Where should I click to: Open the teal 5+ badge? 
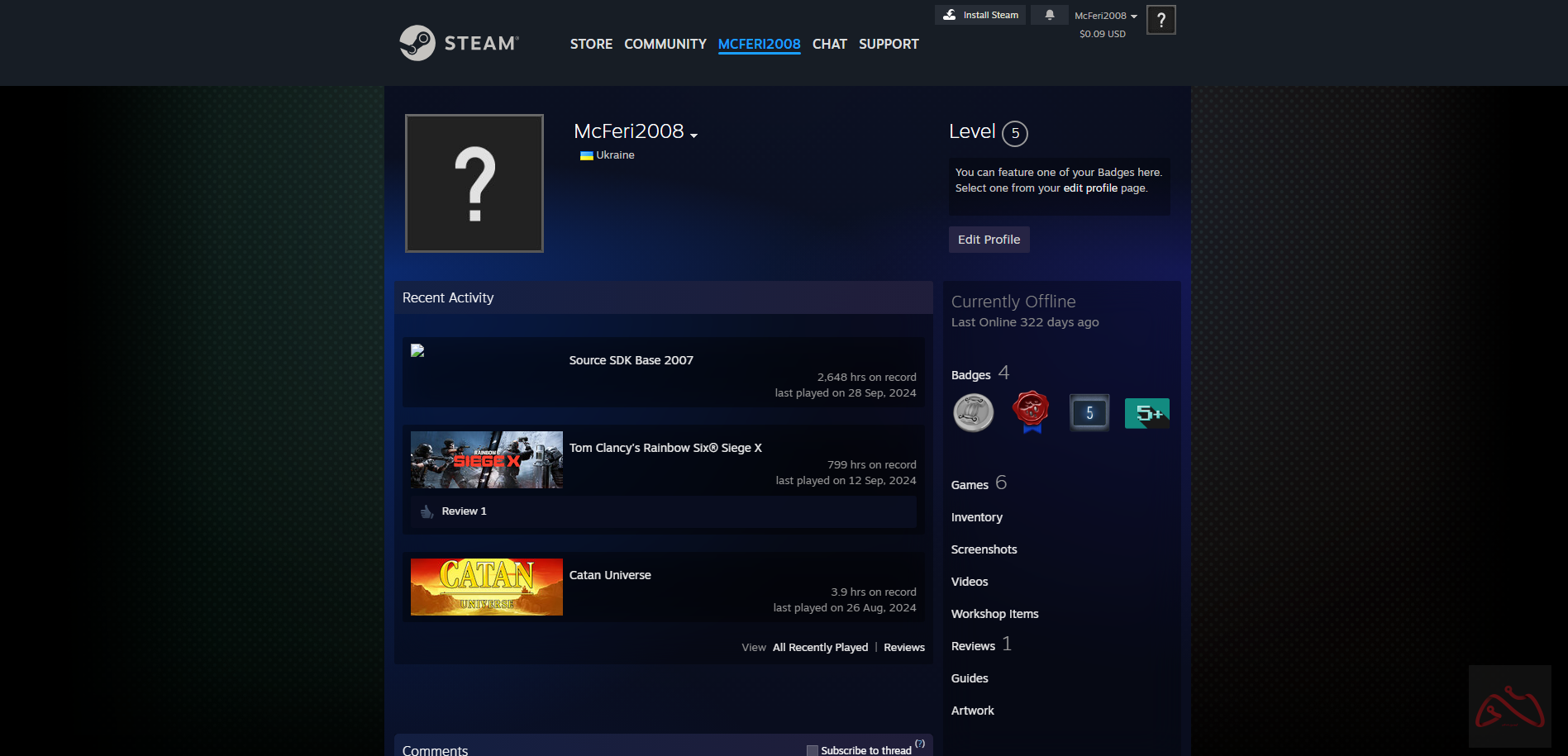(x=1147, y=413)
